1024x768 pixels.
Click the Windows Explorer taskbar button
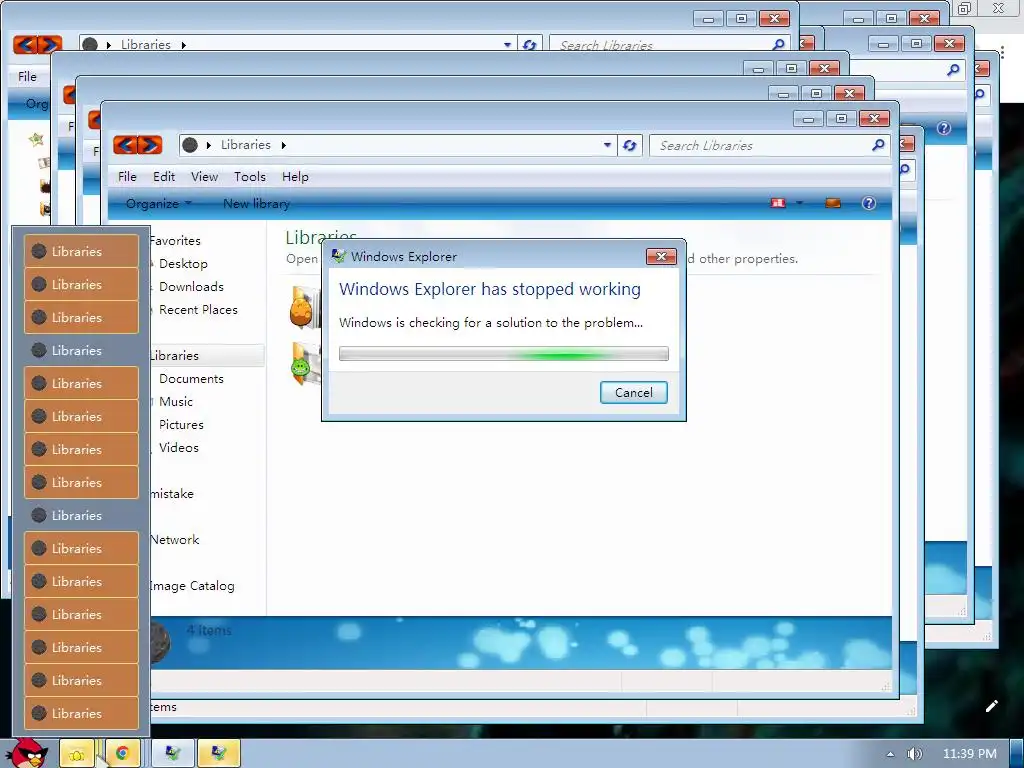tap(77, 754)
